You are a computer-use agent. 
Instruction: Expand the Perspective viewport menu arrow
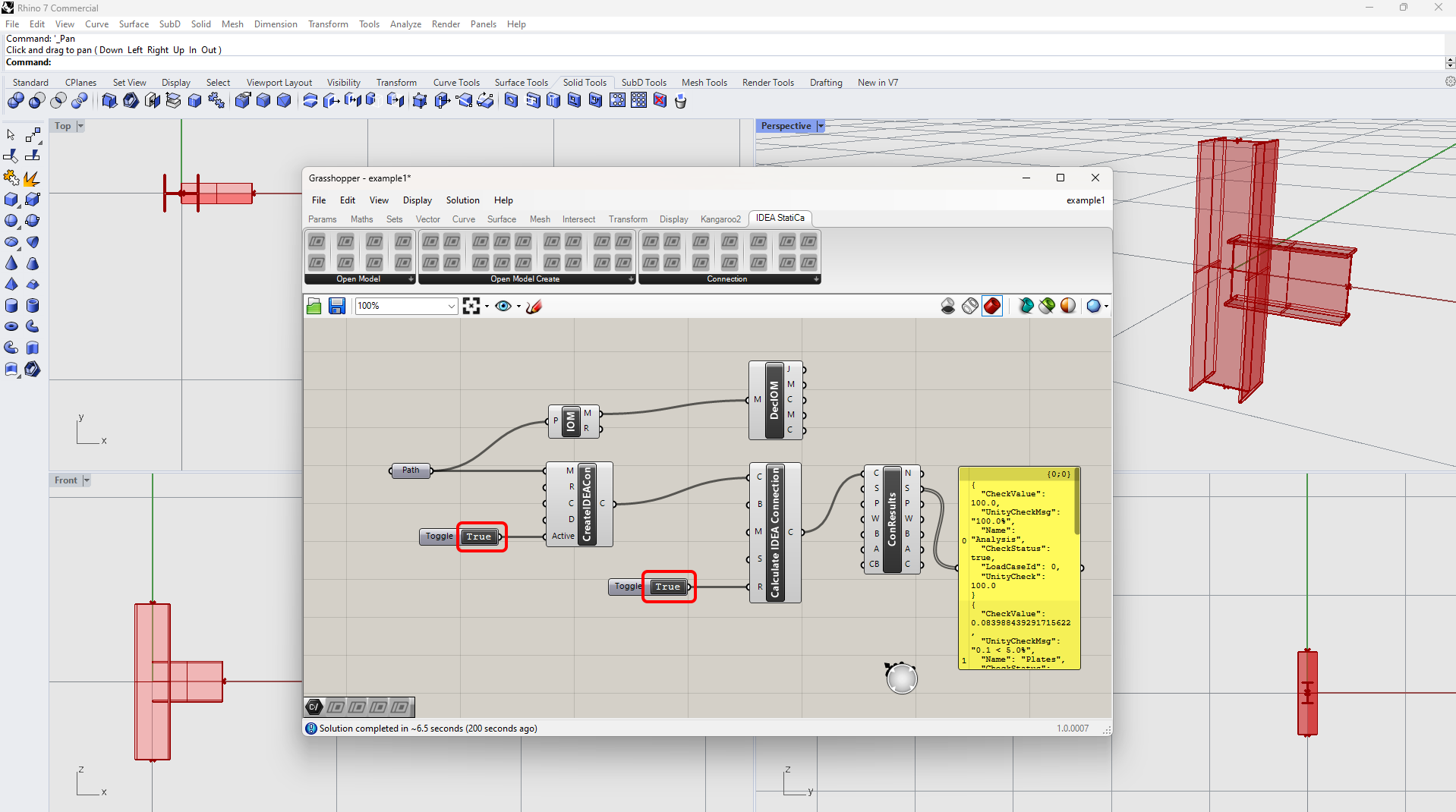[x=821, y=126]
